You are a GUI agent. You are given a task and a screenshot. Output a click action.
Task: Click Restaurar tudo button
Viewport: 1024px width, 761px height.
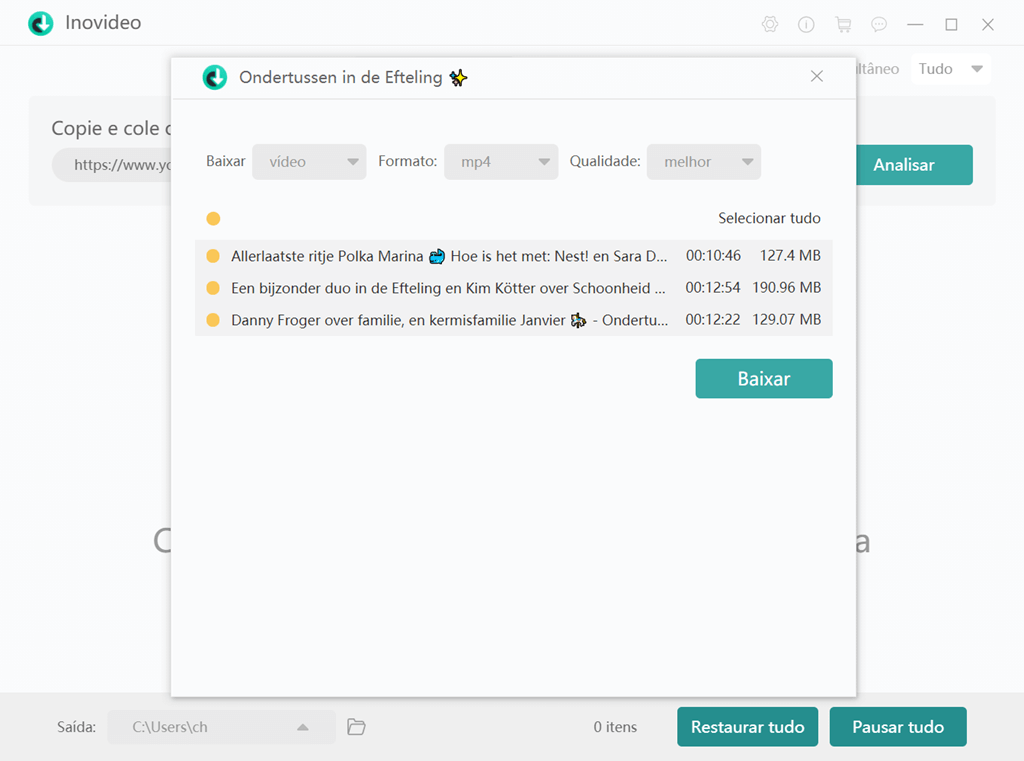(x=747, y=726)
